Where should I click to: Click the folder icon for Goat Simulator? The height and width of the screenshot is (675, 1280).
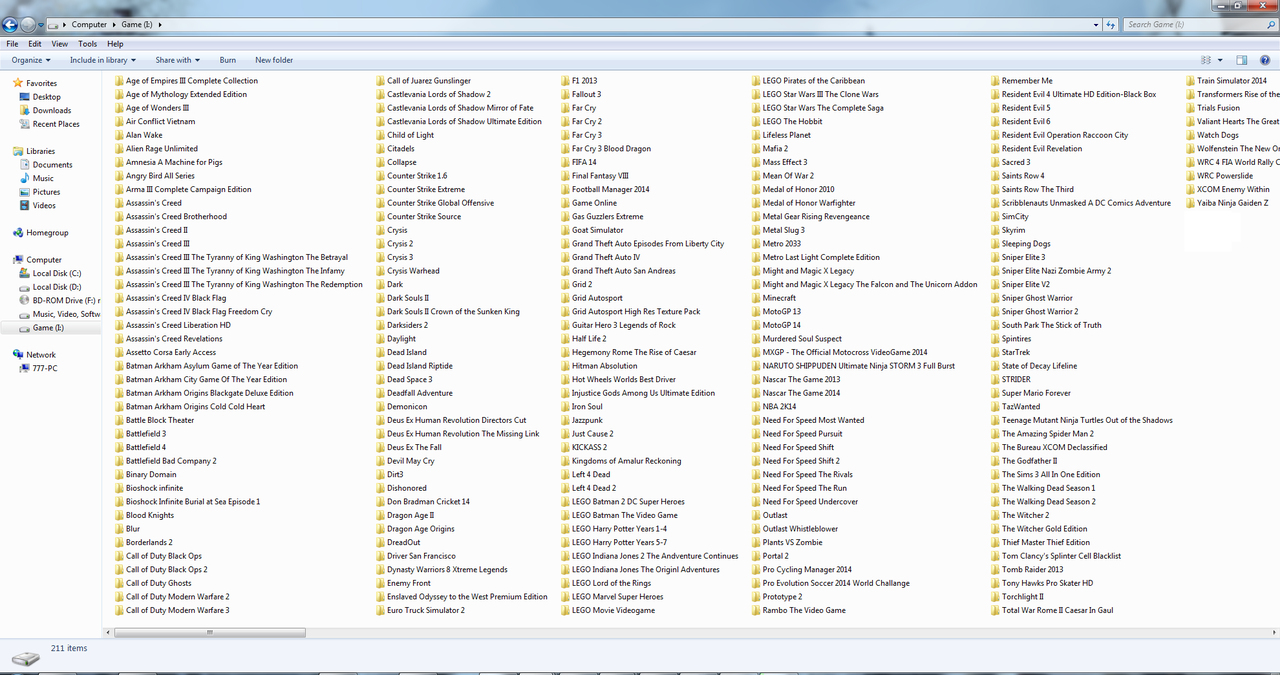click(x=565, y=230)
